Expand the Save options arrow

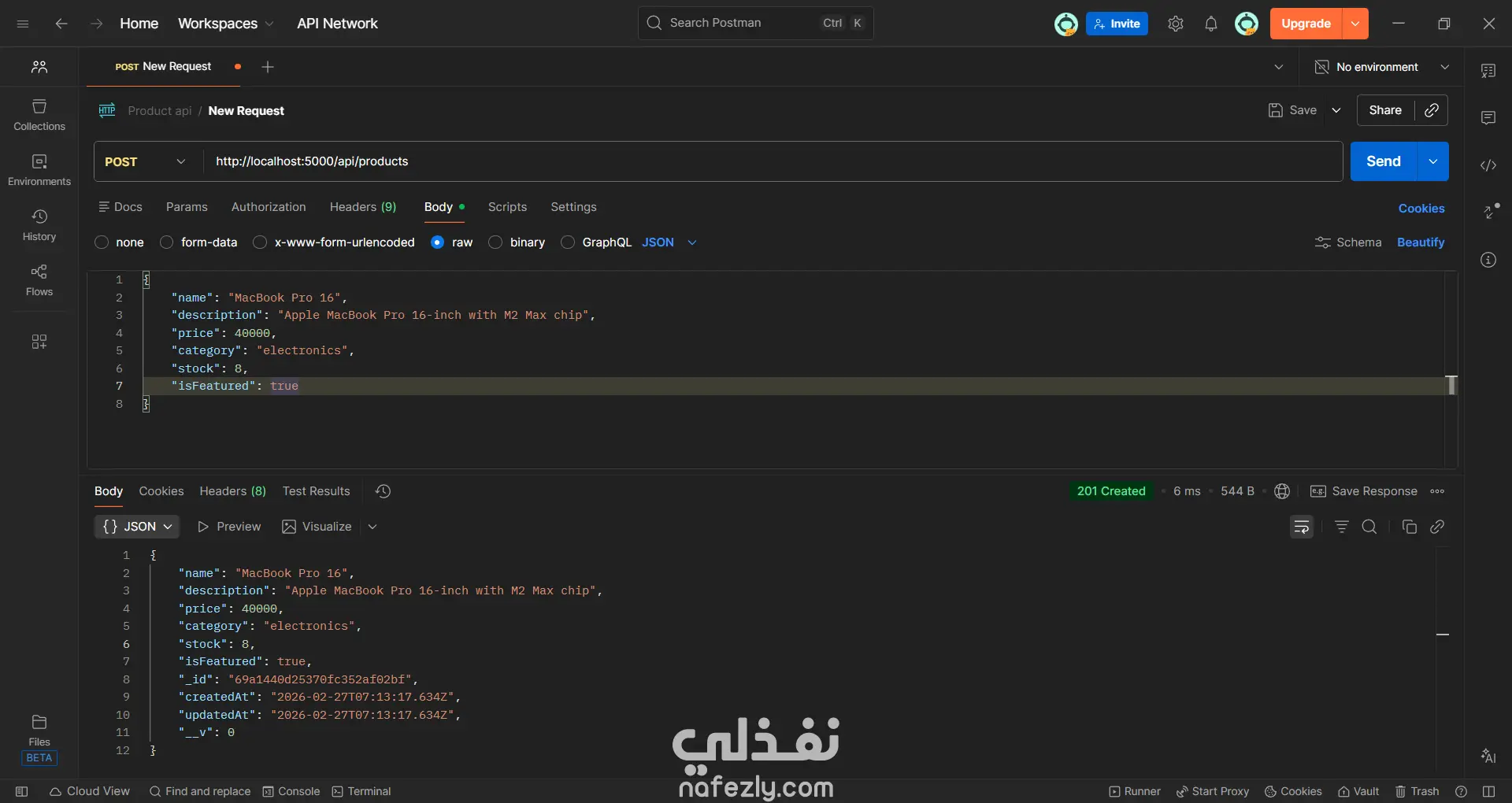pyautogui.click(x=1336, y=110)
